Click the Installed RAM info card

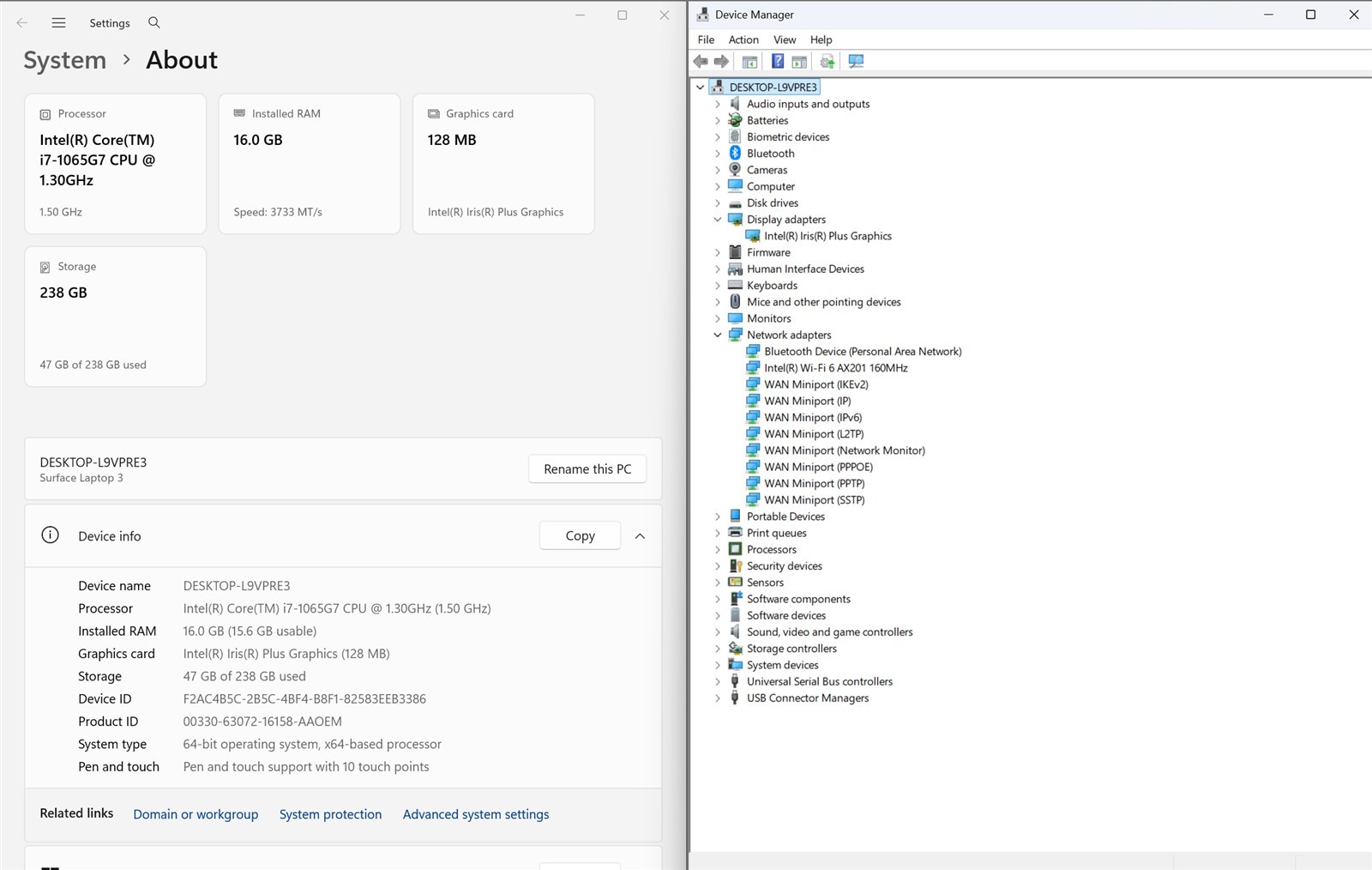[310, 164]
